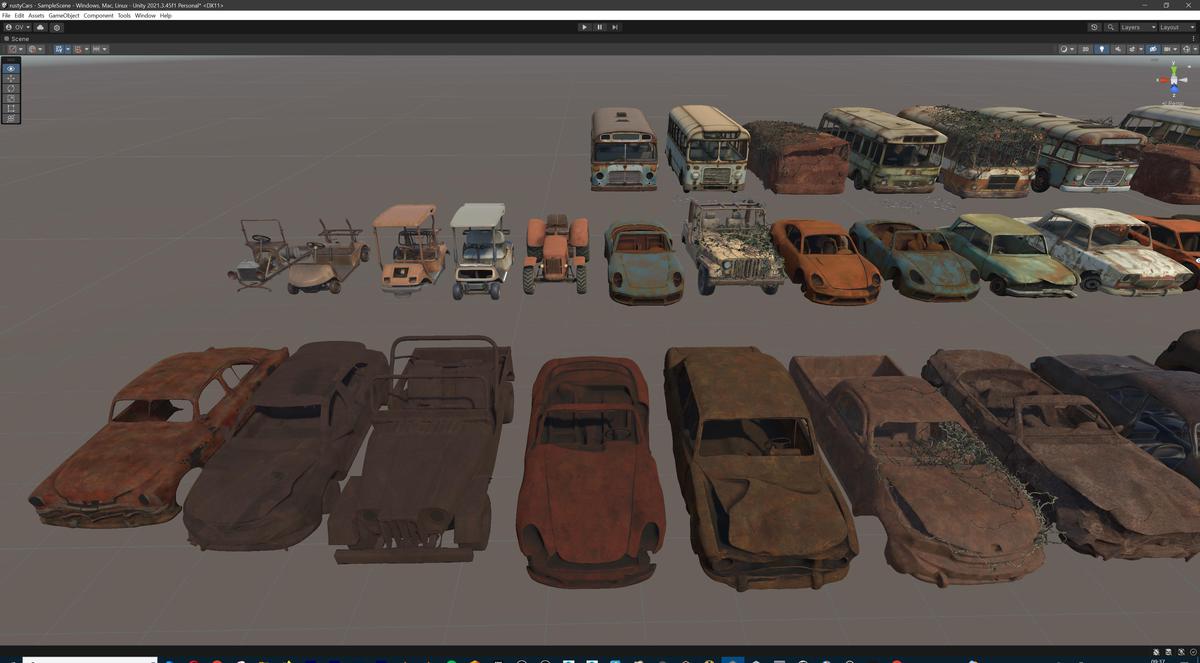Viewport: 1200px width, 663px height.
Task: Select the Move tool in the left toolbar
Action: tap(10, 79)
